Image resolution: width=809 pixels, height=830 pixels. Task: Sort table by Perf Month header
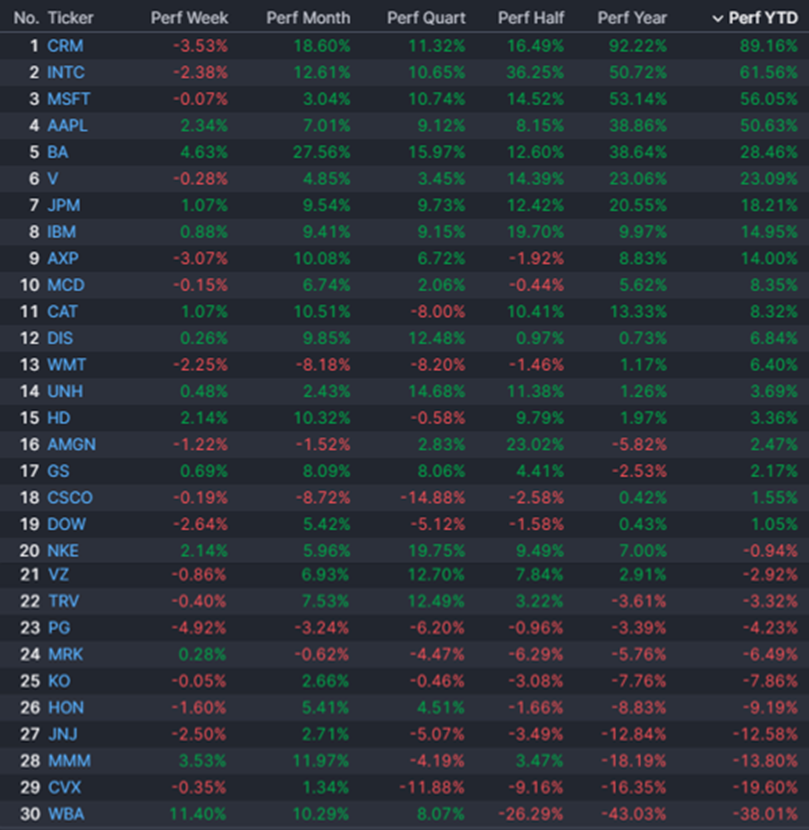pos(308,18)
